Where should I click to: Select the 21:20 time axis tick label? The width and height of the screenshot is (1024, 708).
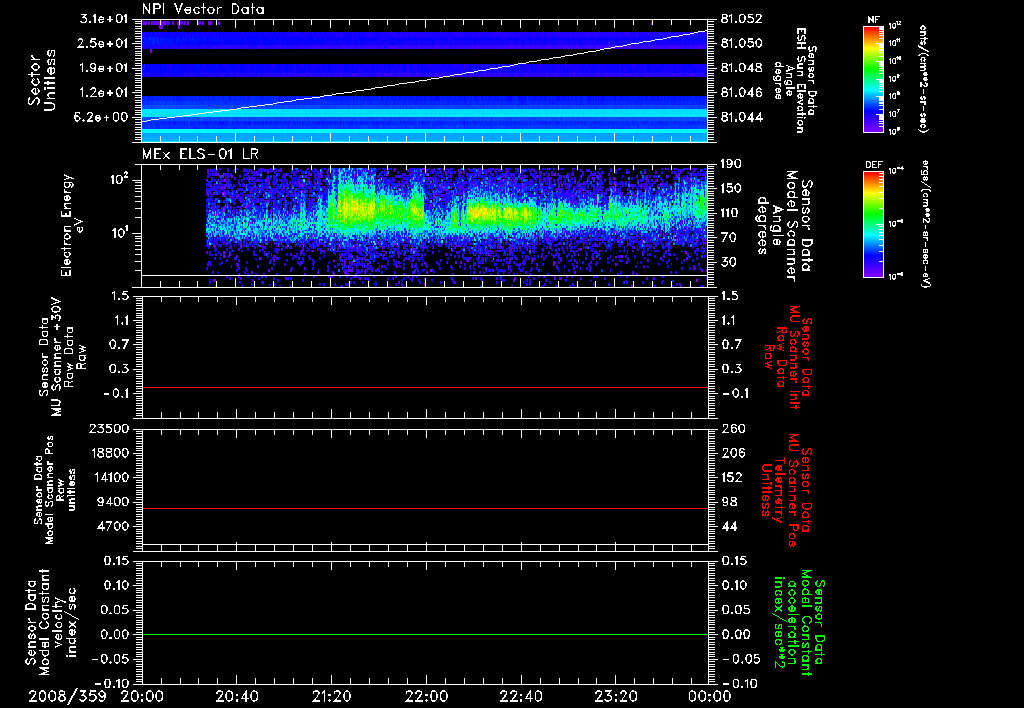(331, 696)
